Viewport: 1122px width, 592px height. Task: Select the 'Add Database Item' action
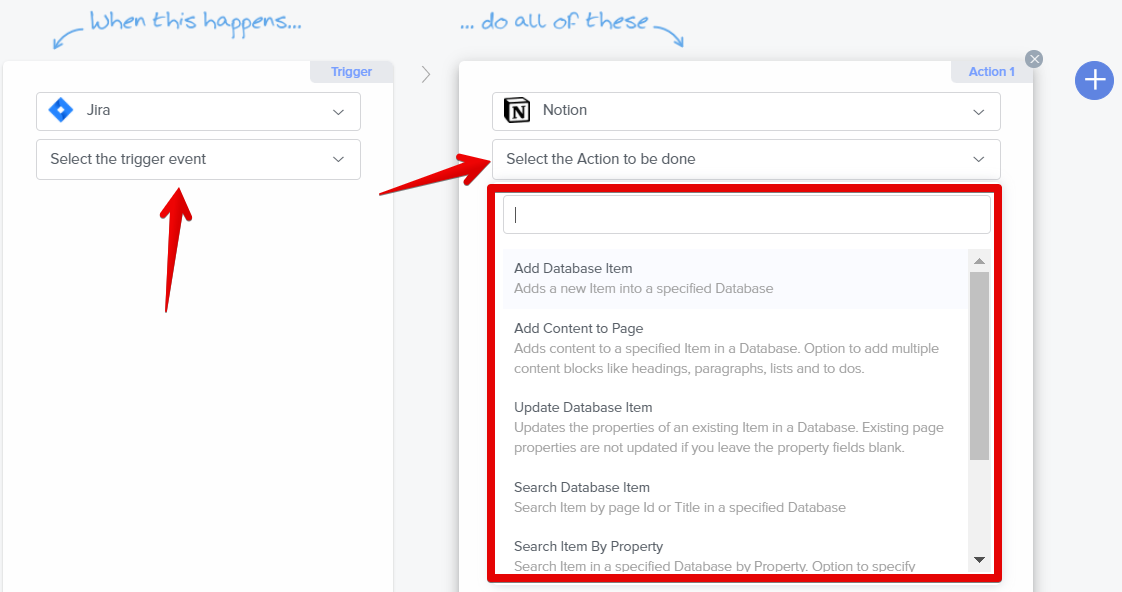(572, 268)
